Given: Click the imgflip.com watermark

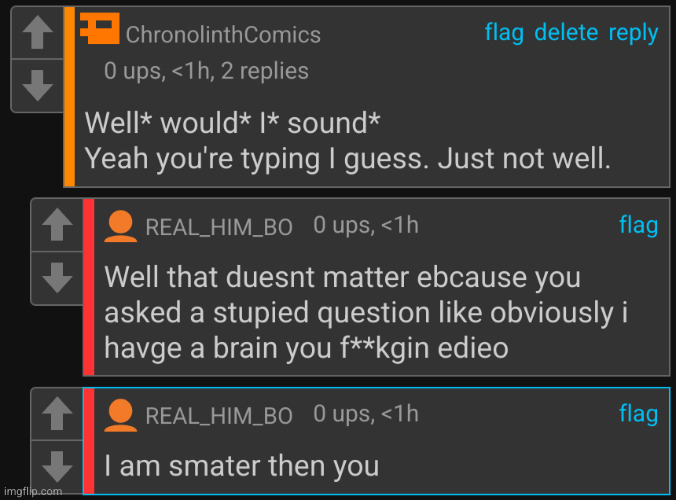Looking at the screenshot, I should 33,491.
